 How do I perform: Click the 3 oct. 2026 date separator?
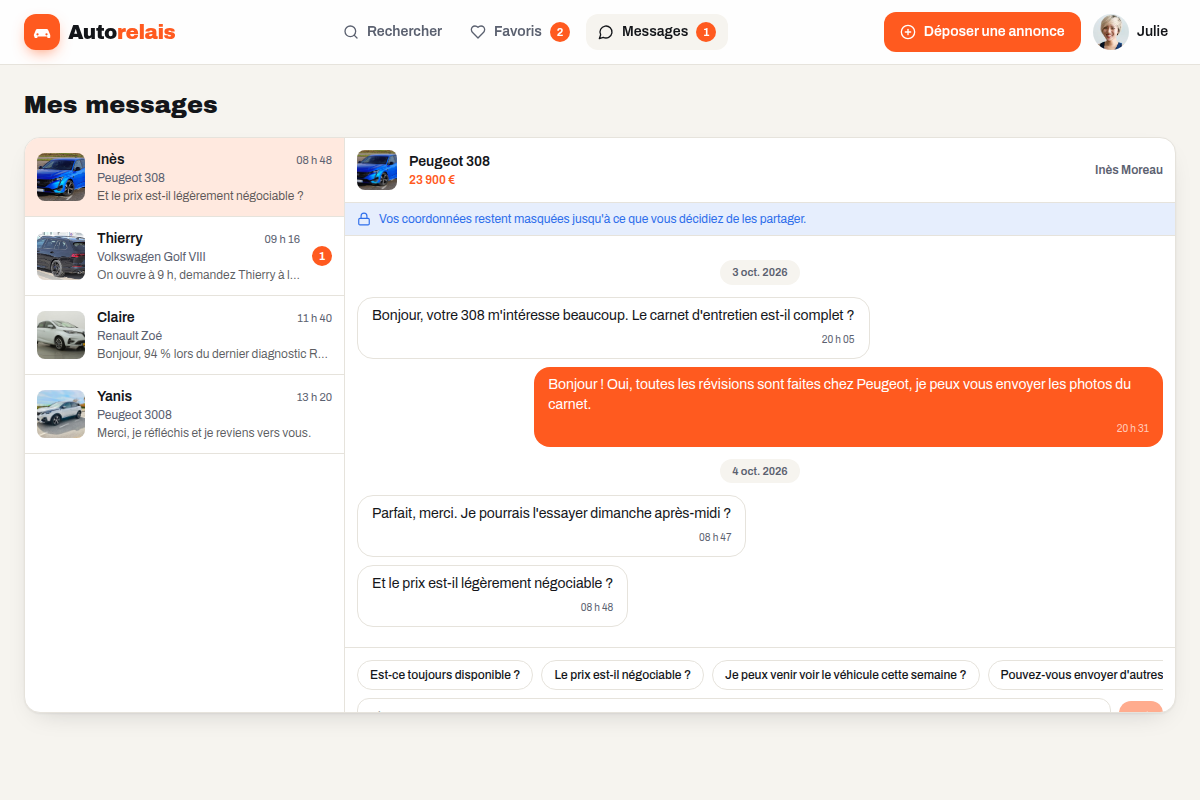click(760, 272)
